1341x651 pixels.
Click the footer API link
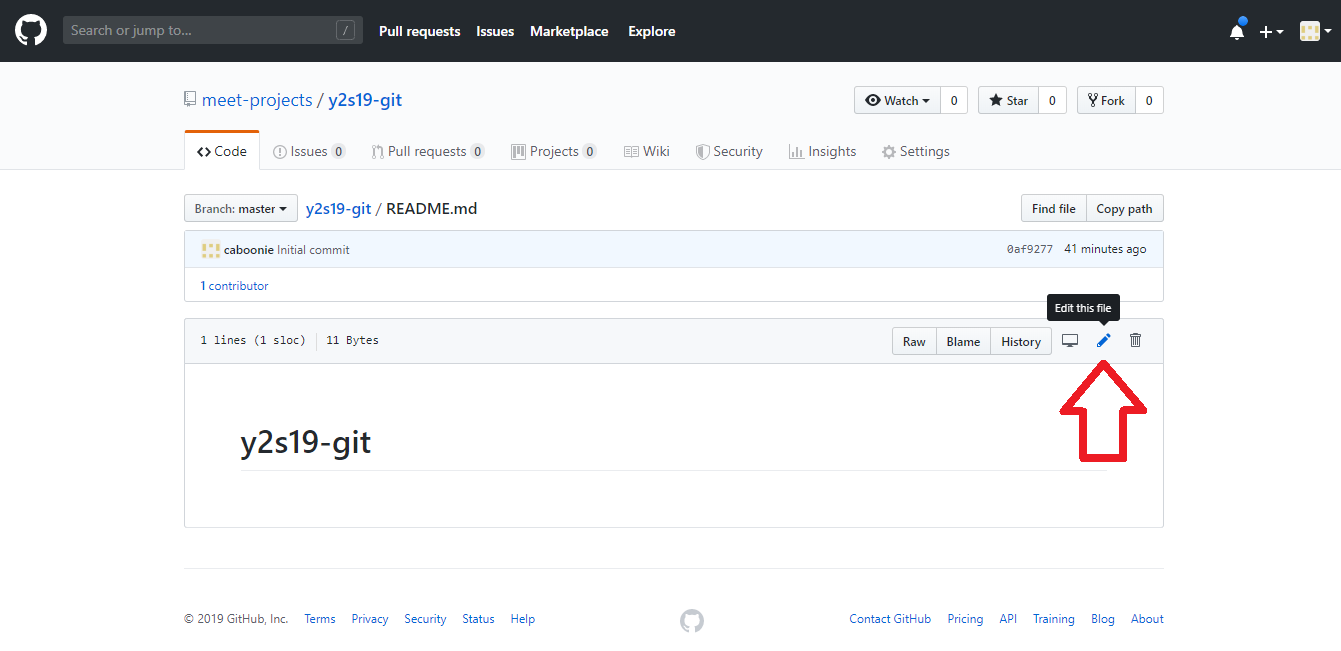click(x=1008, y=619)
